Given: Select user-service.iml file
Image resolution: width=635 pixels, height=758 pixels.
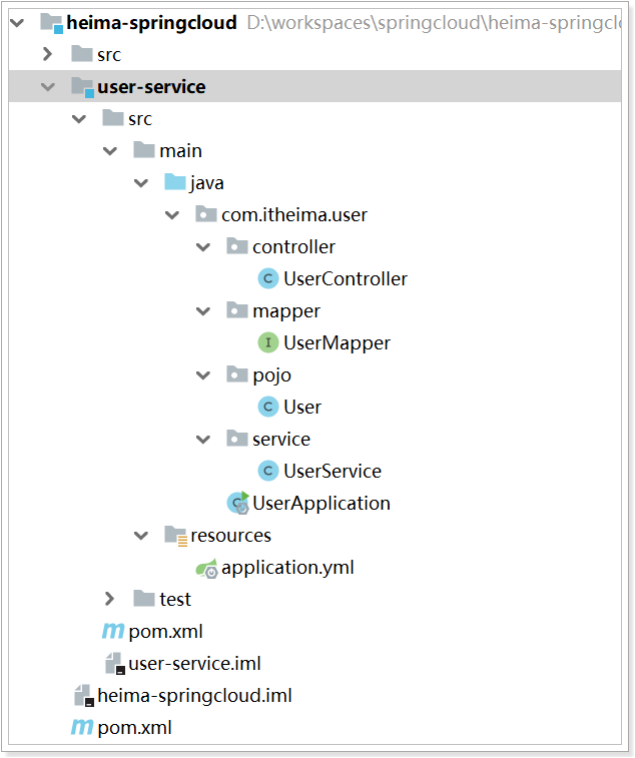Looking at the screenshot, I should 194,663.
